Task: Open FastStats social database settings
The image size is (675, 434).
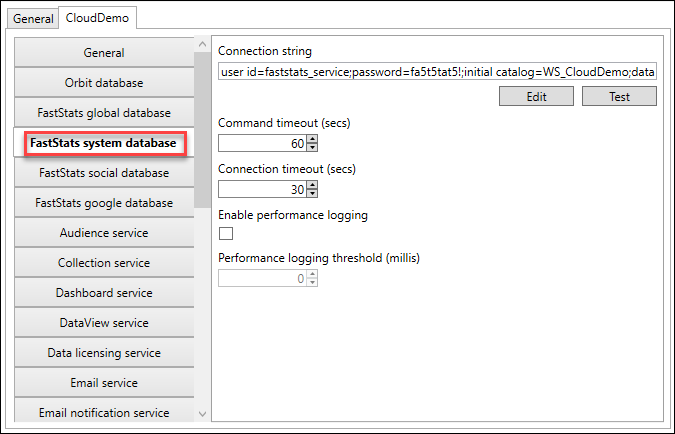Action: [x=104, y=173]
